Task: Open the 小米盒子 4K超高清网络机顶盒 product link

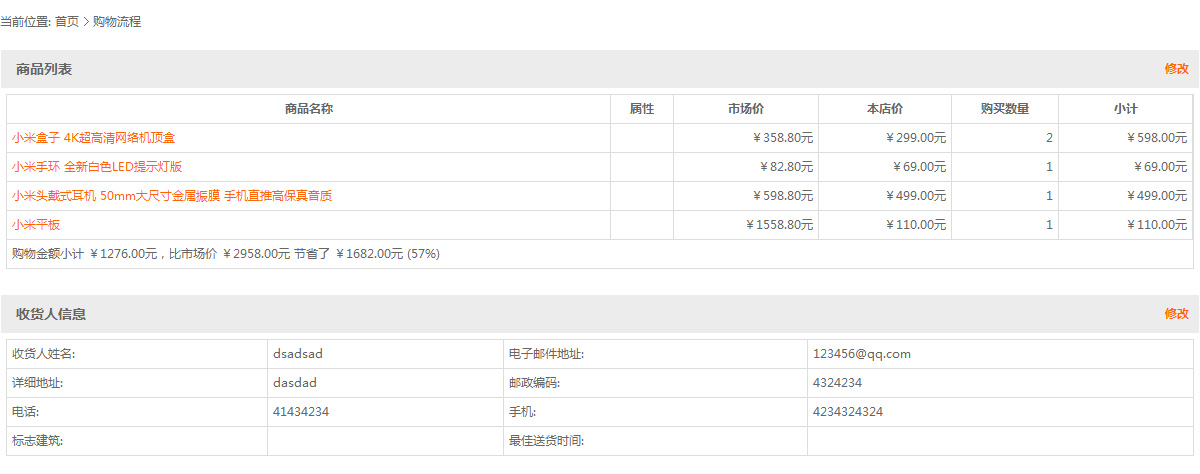Action: click(x=94, y=138)
